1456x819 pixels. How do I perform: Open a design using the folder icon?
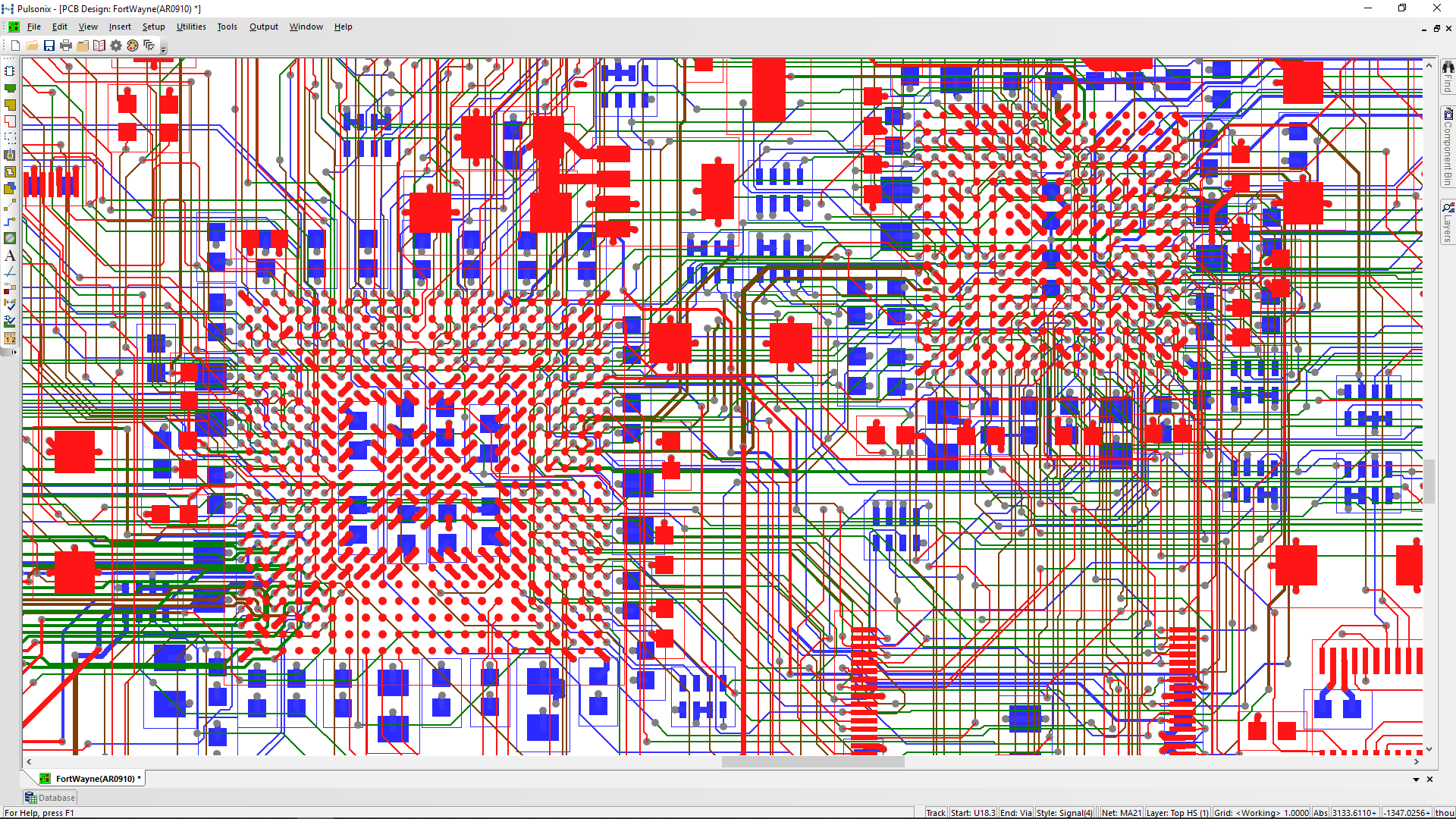pos(32,45)
